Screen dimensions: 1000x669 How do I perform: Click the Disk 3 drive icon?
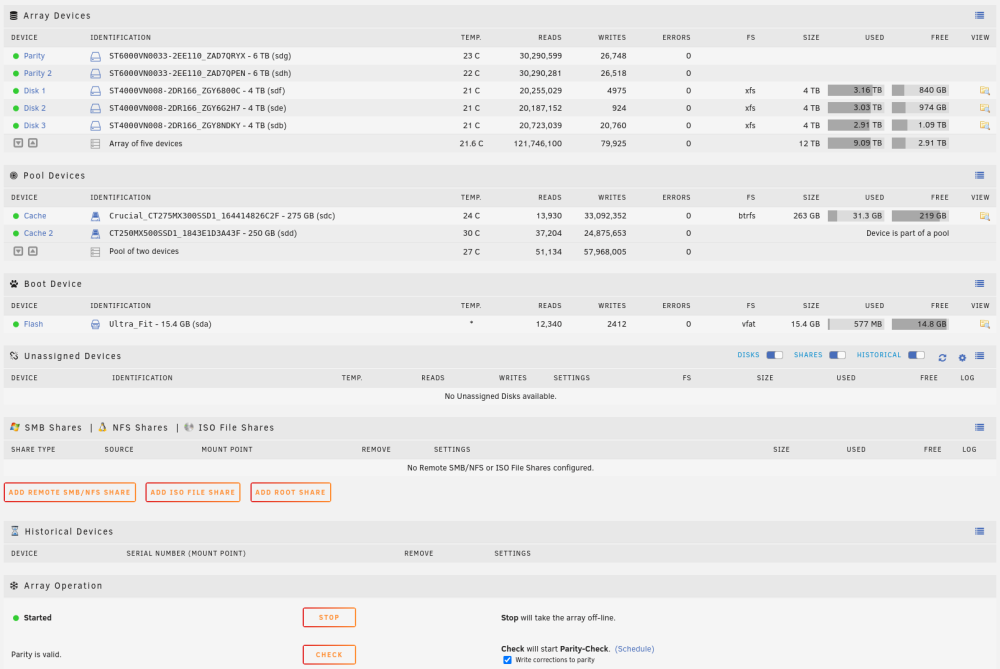[95, 126]
